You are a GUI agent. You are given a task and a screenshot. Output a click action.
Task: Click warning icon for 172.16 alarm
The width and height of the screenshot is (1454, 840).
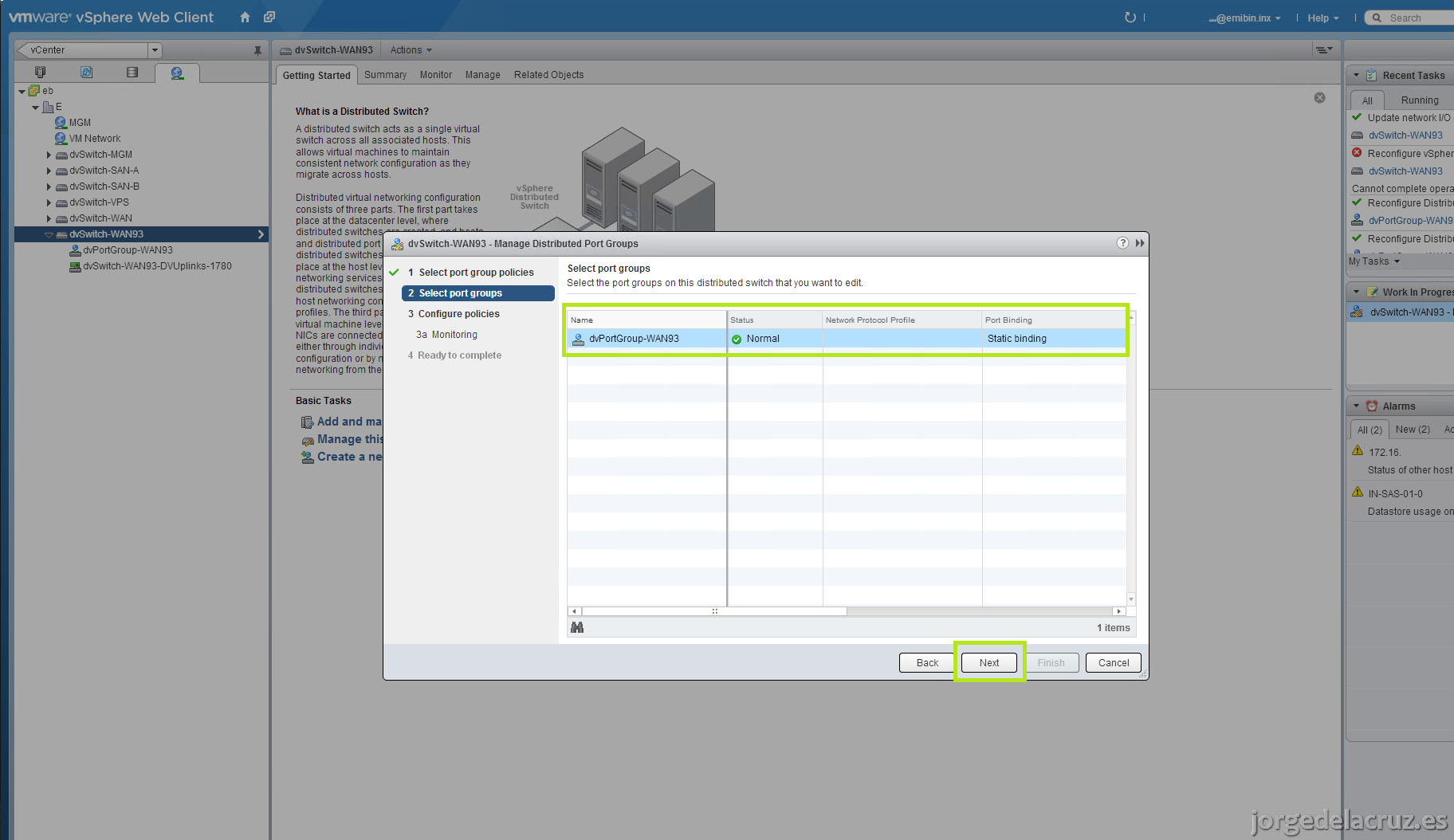[x=1358, y=451]
